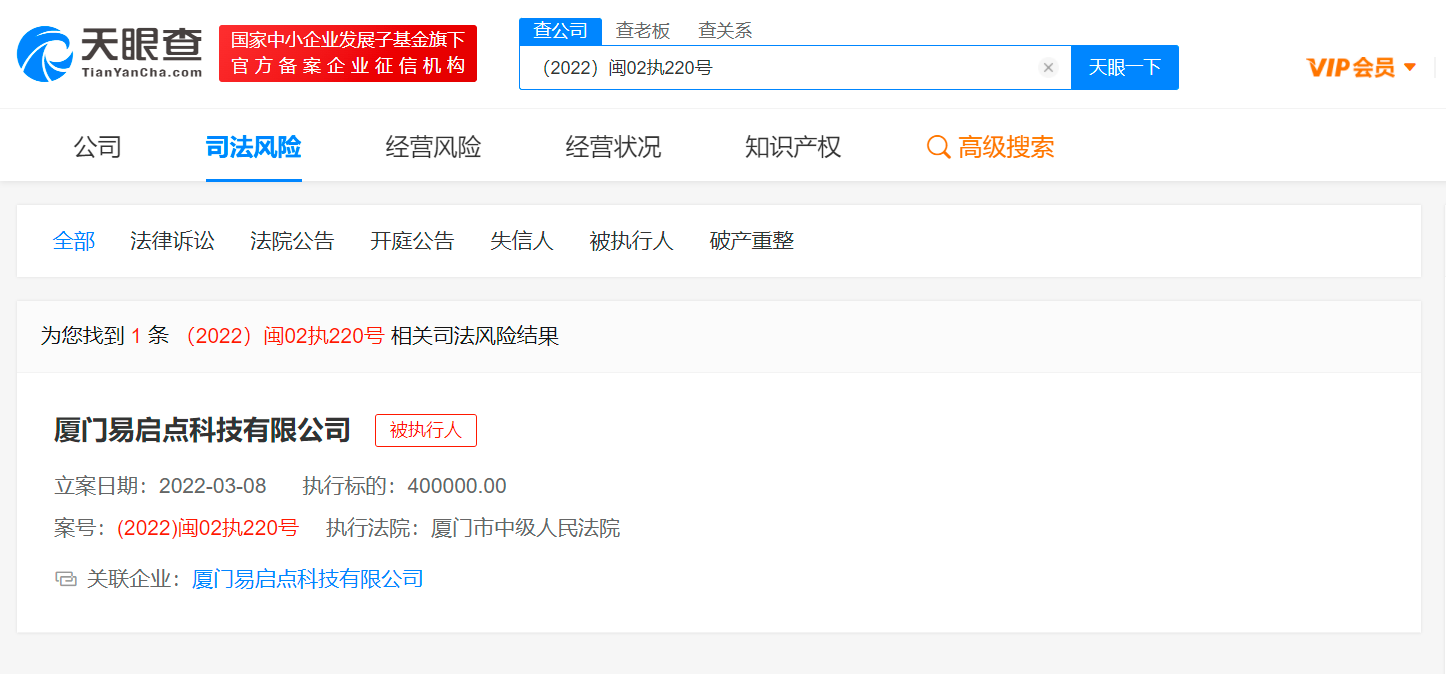The image size is (1446, 674).
Task: Click the 关联企业 company link
Action: coord(307,579)
